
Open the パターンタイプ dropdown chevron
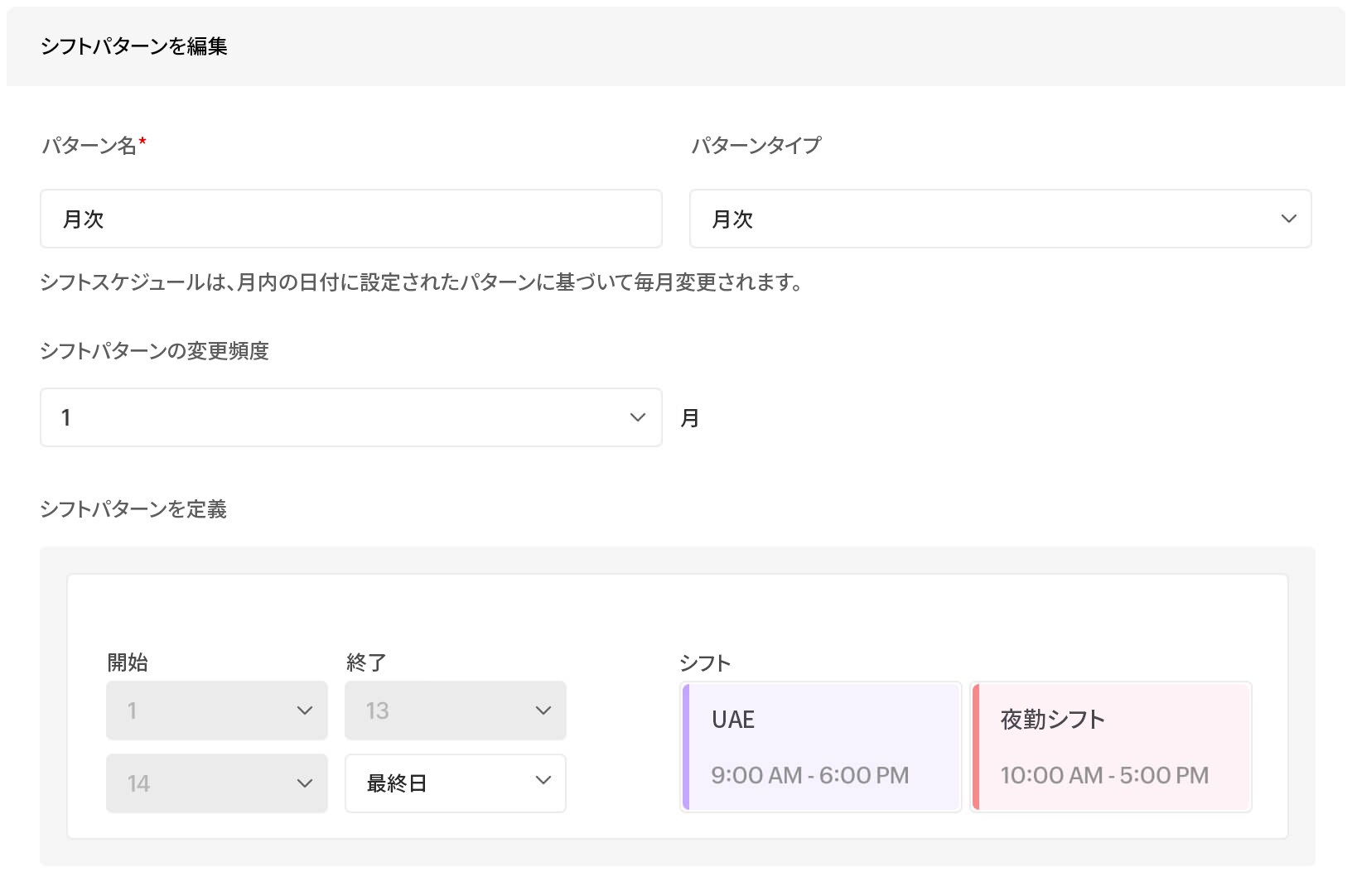(x=1289, y=219)
